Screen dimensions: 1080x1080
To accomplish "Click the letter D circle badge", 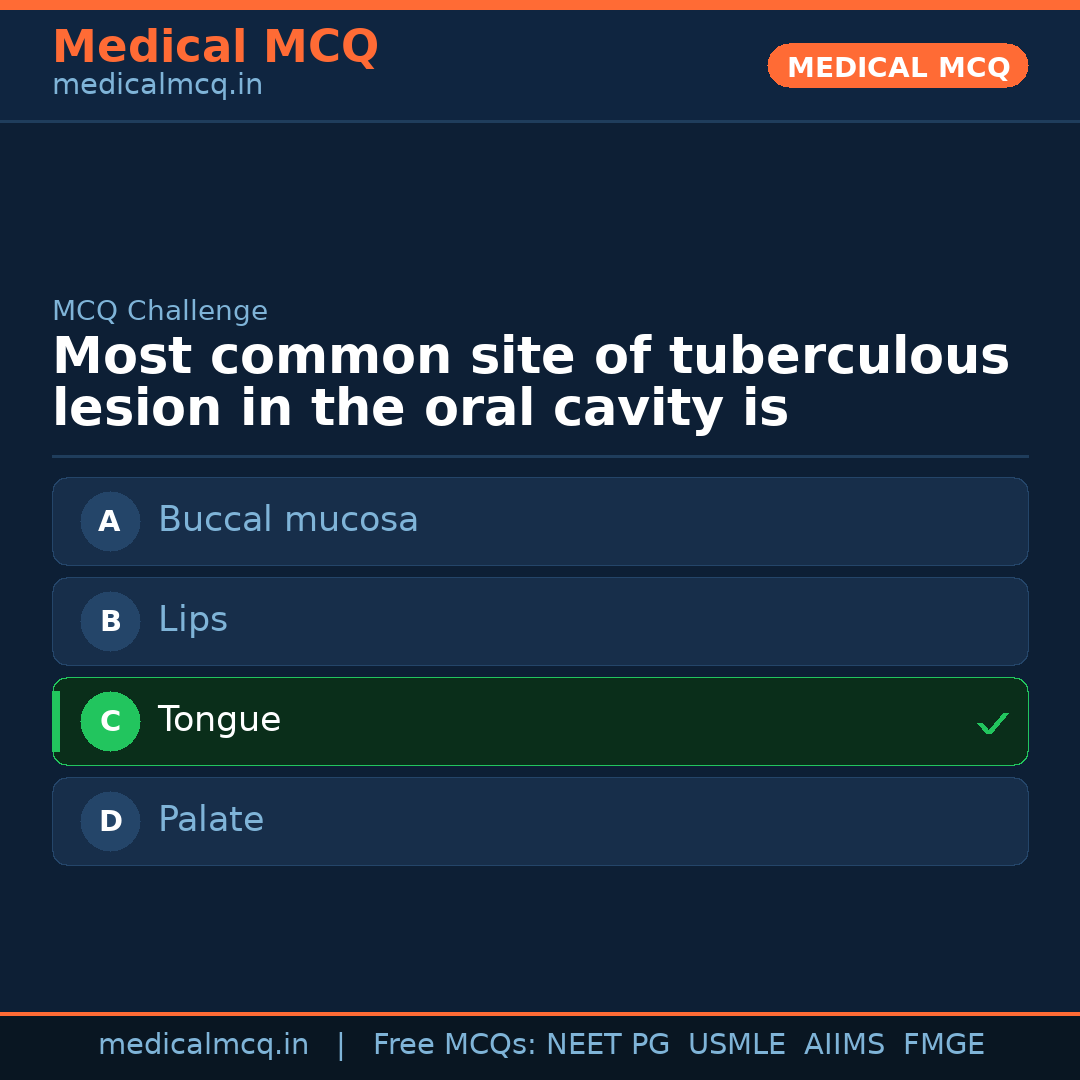I will pos(110,821).
